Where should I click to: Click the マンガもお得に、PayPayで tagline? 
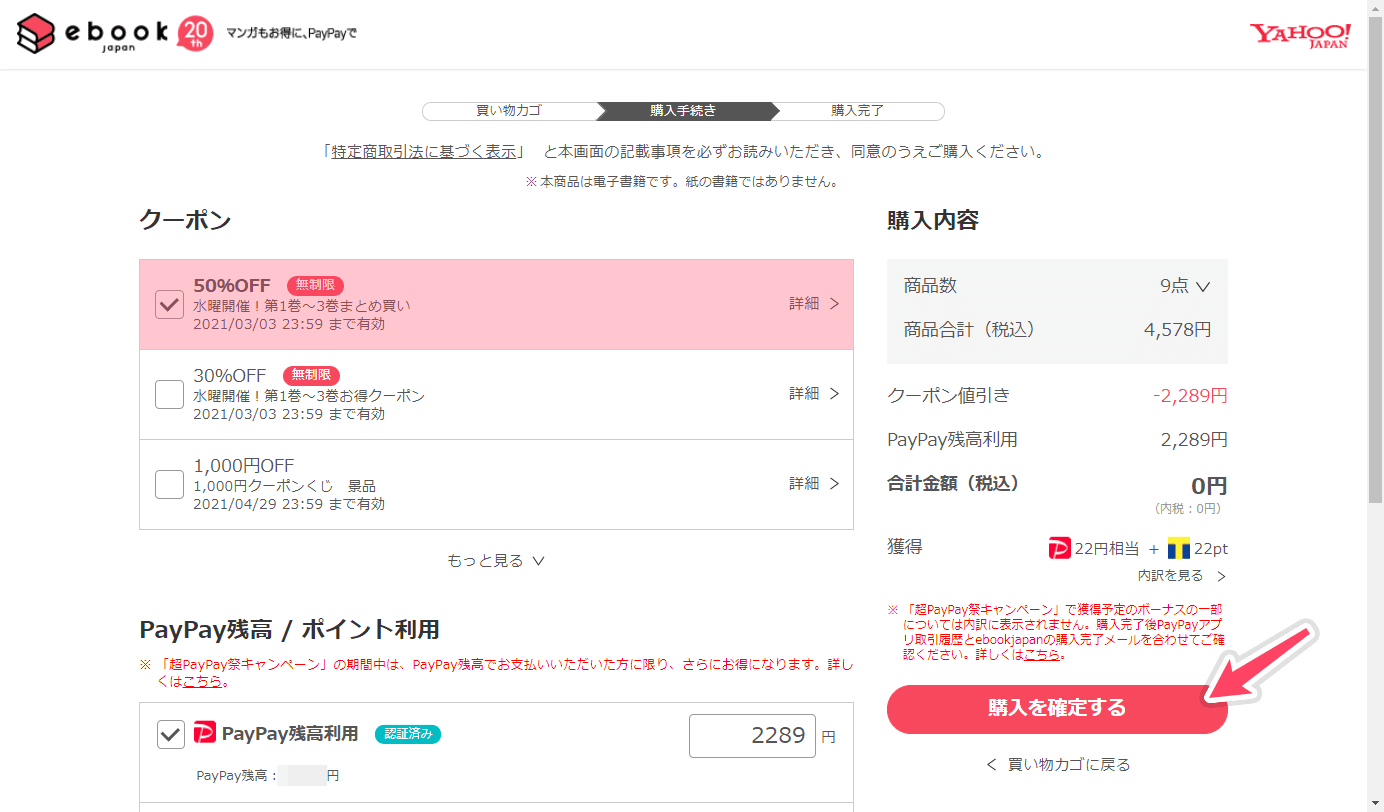tap(292, 34)
